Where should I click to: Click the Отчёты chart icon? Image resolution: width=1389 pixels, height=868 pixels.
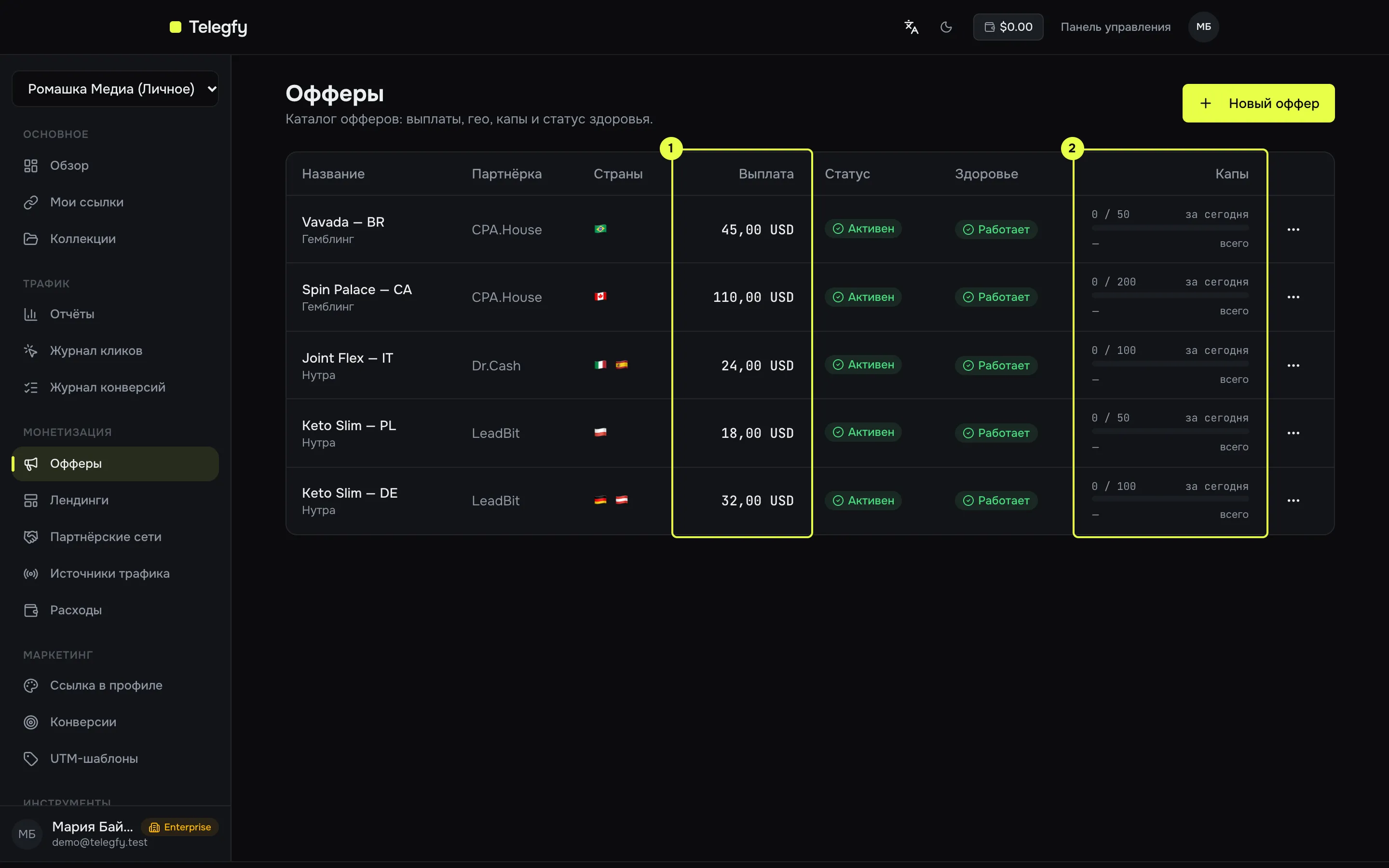pos(31,314)
